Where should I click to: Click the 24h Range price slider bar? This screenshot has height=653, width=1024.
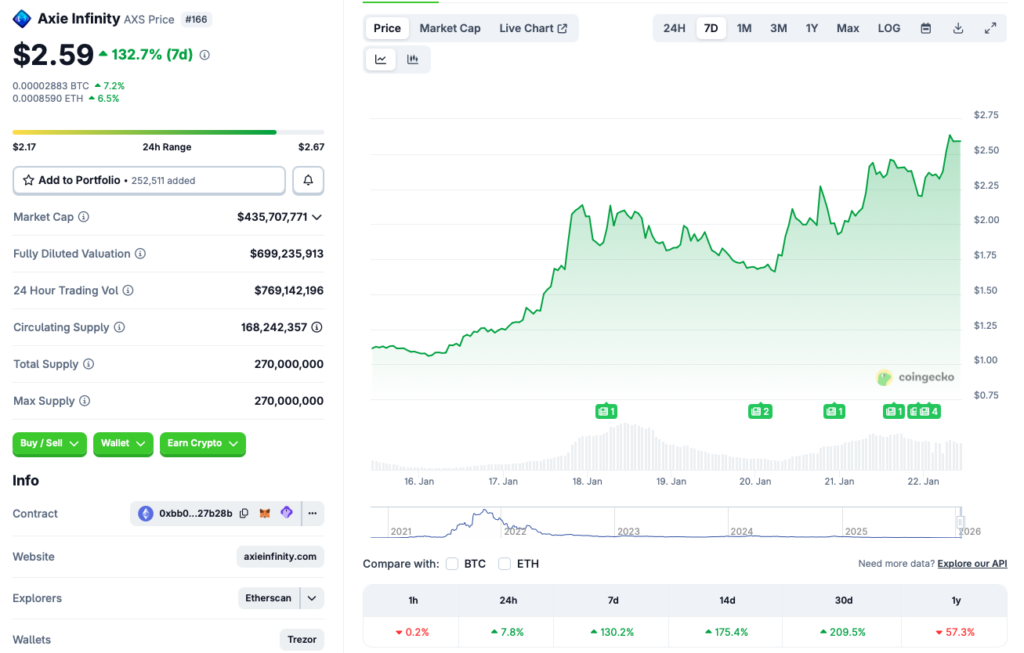coord(167,131)
